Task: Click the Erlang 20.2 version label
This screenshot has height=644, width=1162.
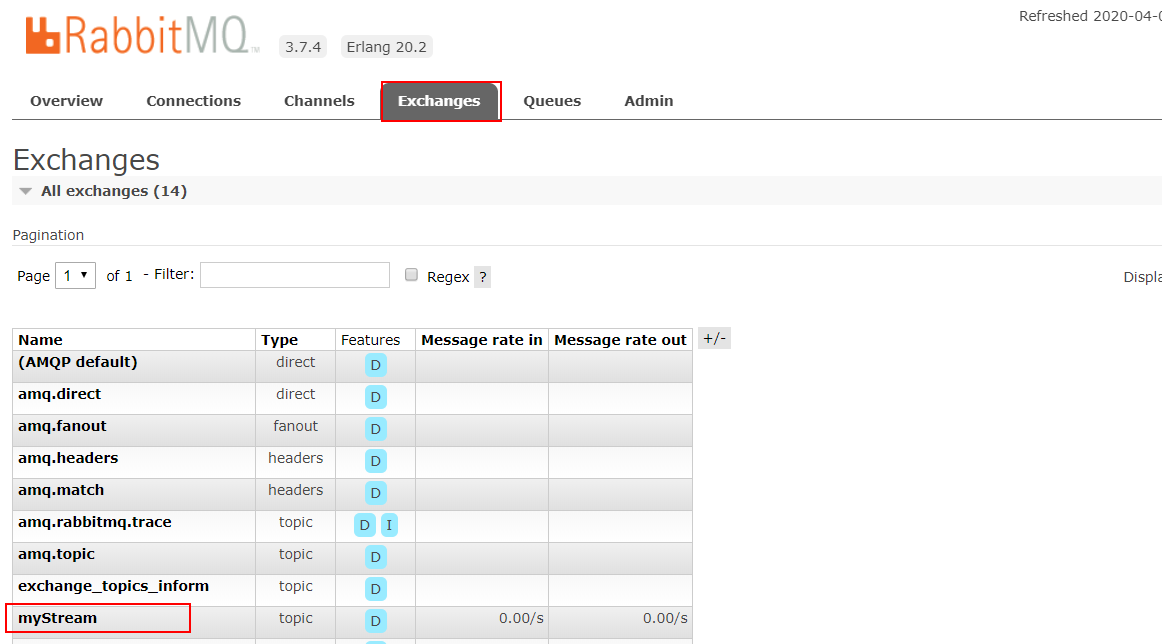Action: 387,47
